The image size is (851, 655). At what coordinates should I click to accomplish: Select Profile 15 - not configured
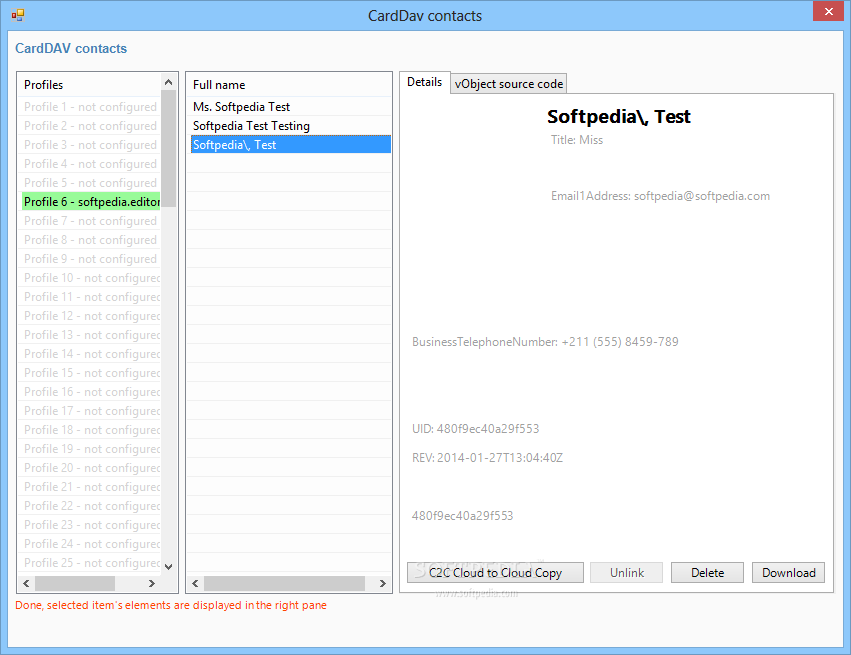(x=91, y=373)
